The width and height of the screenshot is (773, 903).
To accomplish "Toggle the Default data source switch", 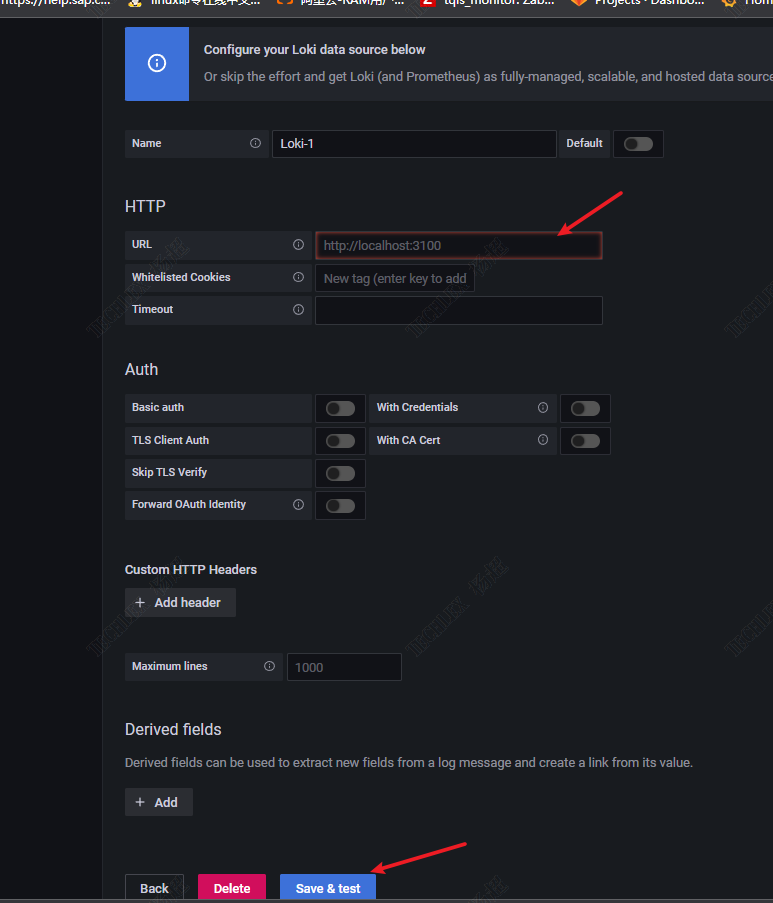I will tap(638, 144).
